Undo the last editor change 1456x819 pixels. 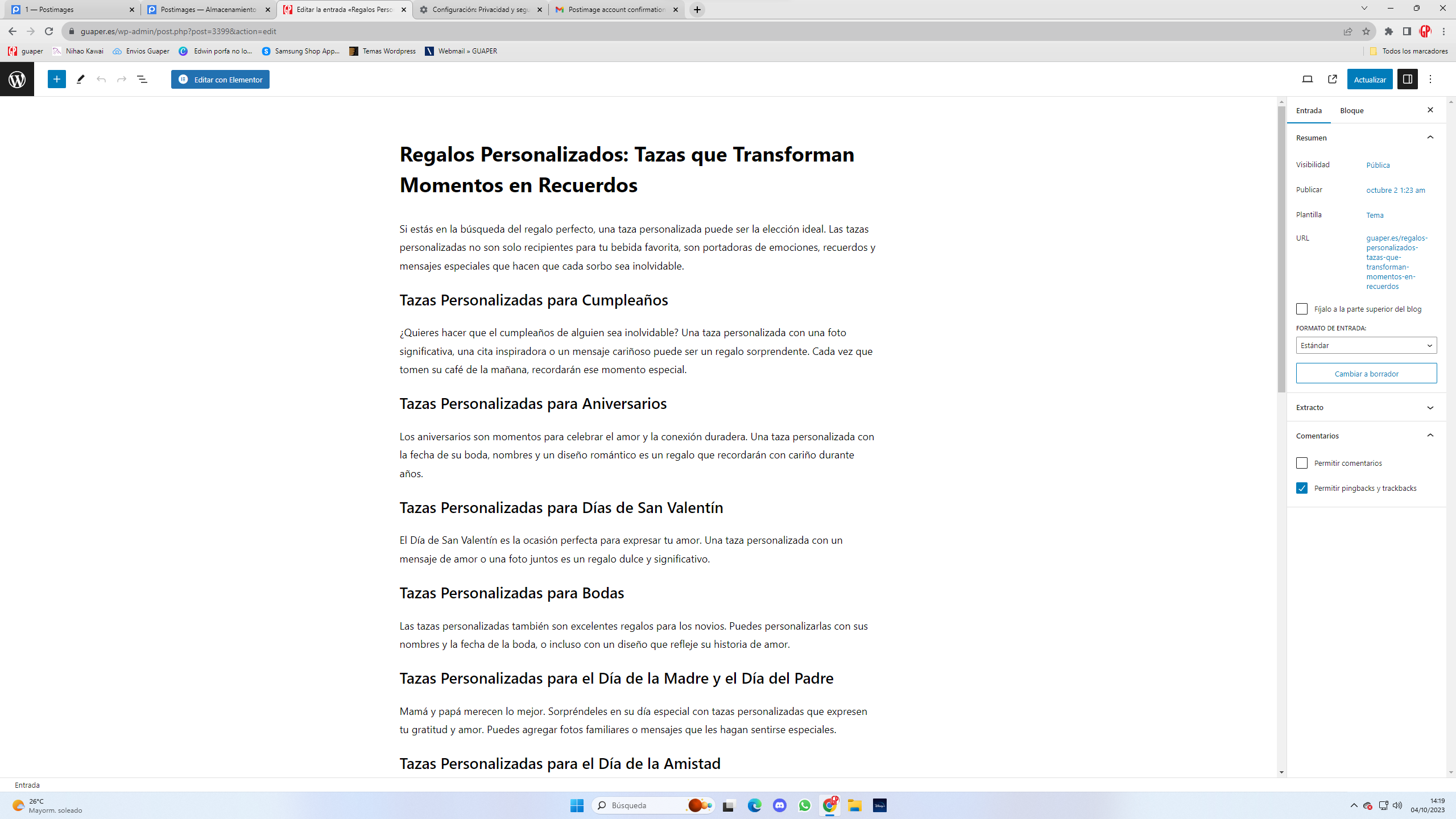tap(101, 79)
